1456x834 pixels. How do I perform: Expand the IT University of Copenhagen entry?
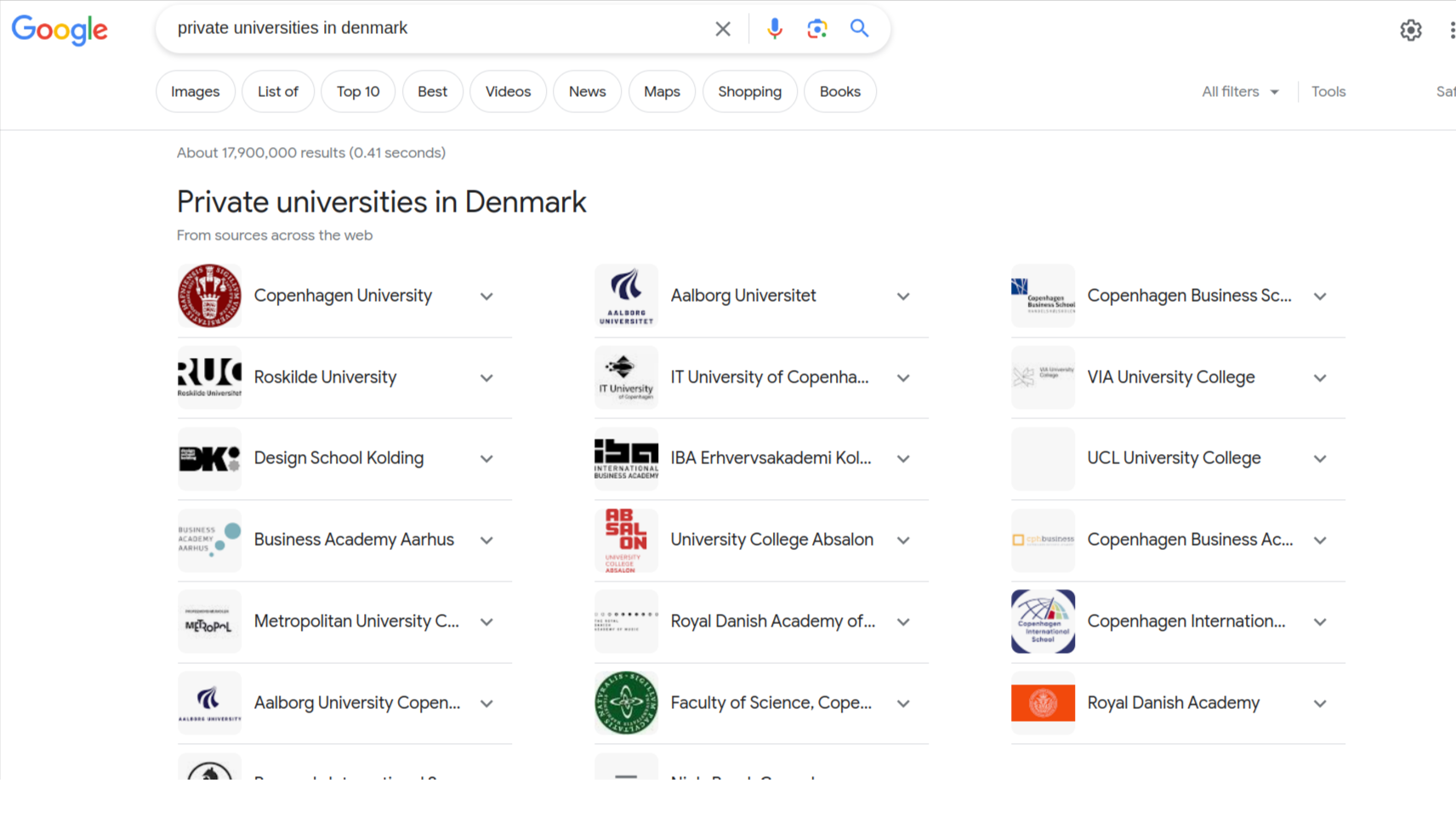point(903,378)
